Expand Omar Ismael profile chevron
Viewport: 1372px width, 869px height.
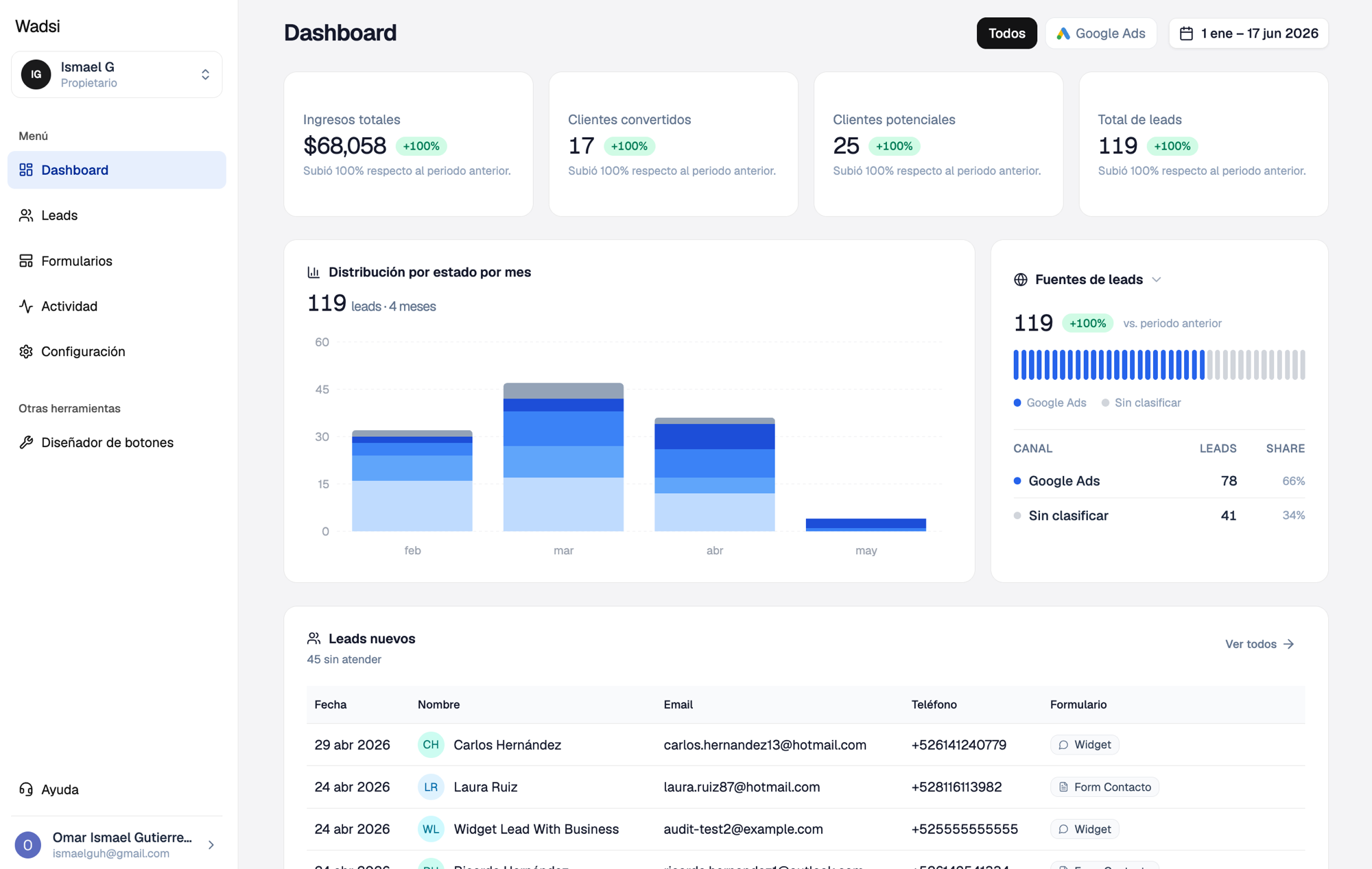click(x=211, y=845)
